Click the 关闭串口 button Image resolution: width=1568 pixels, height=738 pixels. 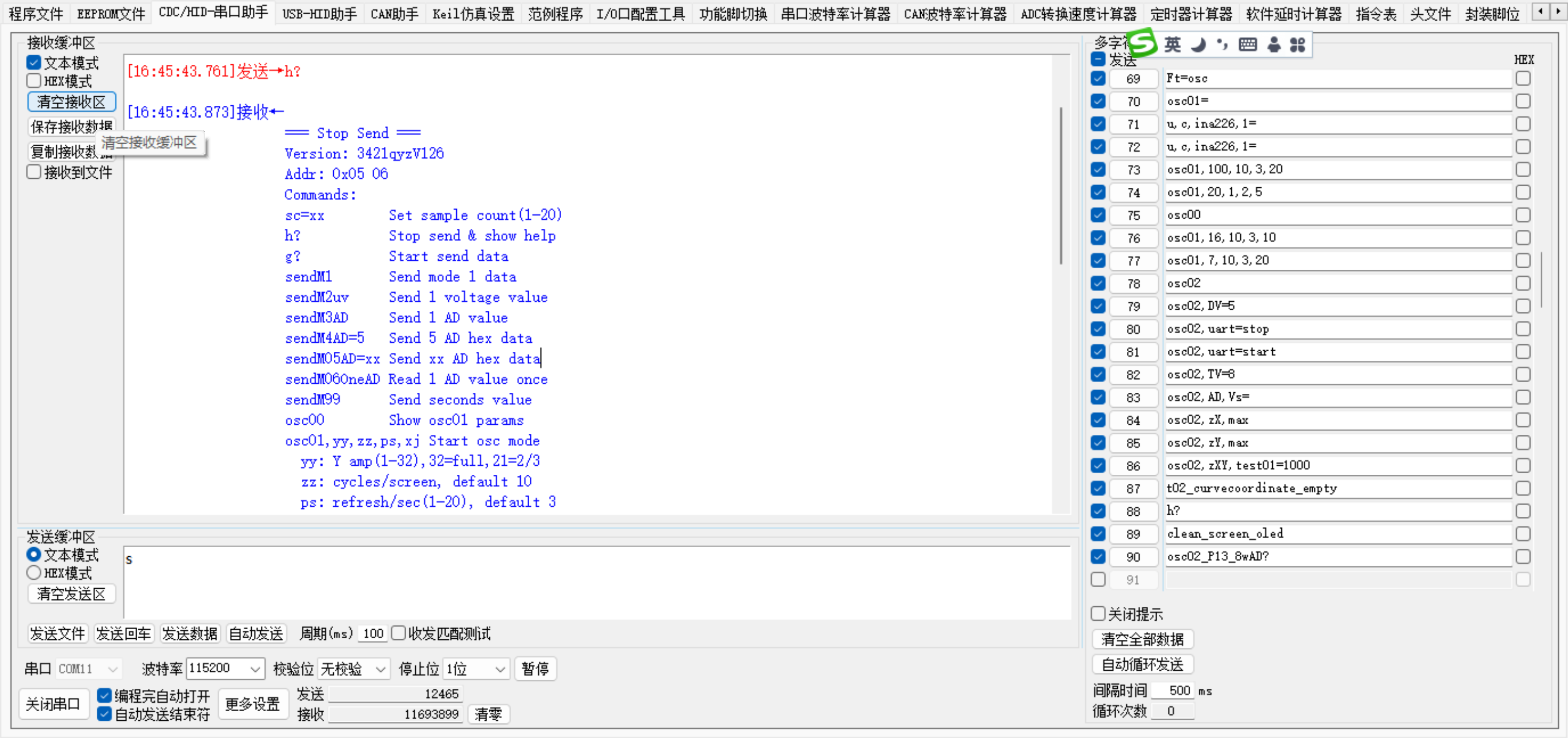pyautogui.click(x=53, y=705)
